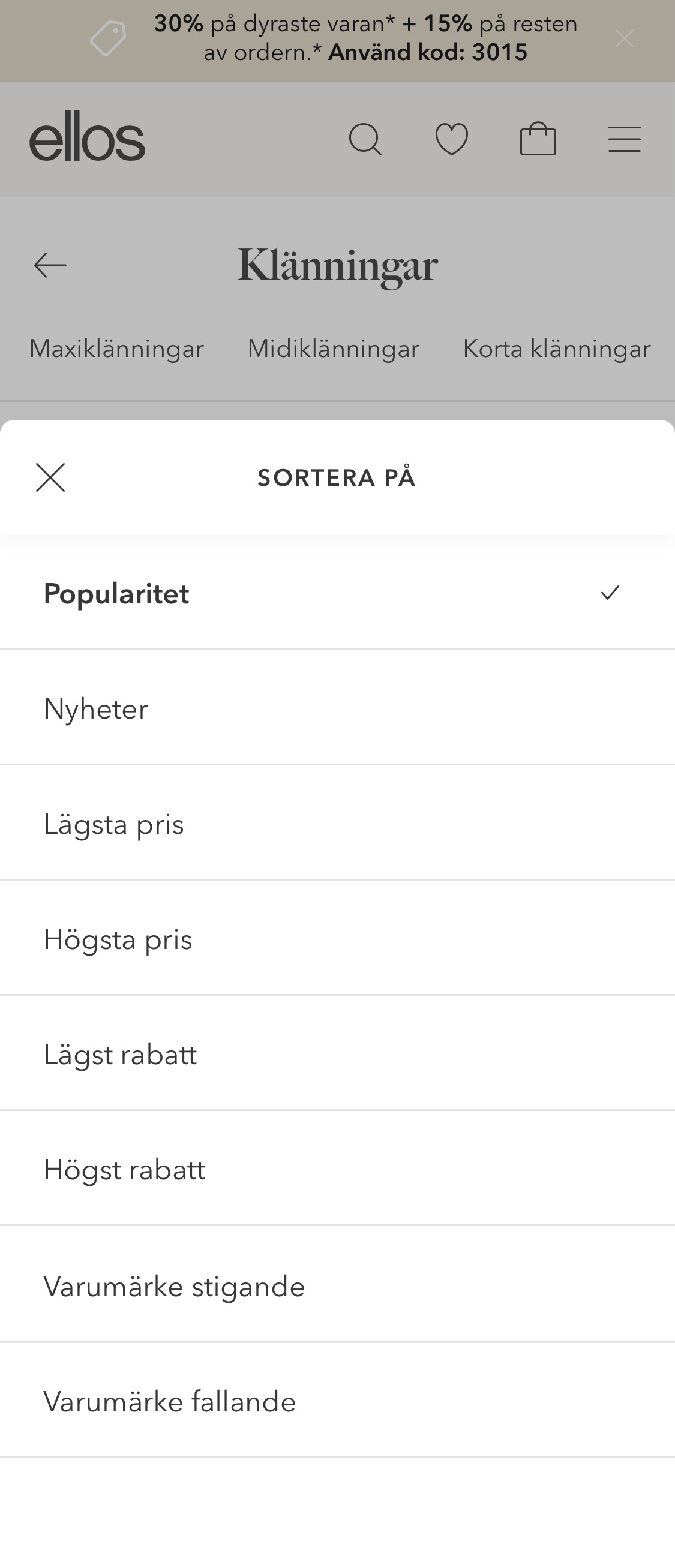The height and width of the screenshot is (1568, 675).
Task: Go back using the arrow
Action: click(x=49, y=265)
